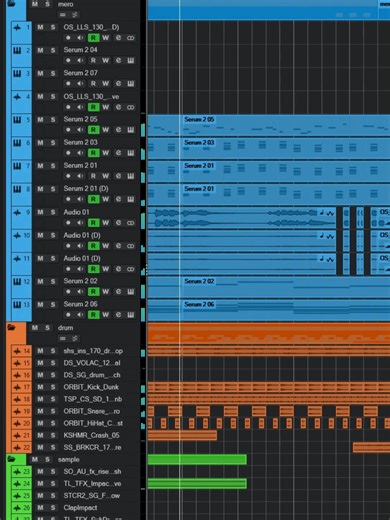Select the ORBIT_Kick_Dunk track name
Image resolution: width=390 pixels, height=520 pixels.
pos(91,387)
